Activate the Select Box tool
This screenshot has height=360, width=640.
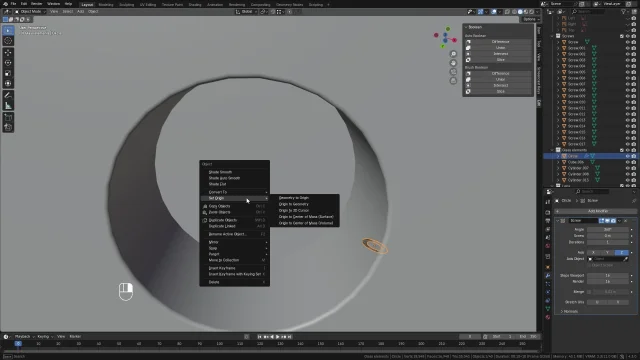click(8, 31)
